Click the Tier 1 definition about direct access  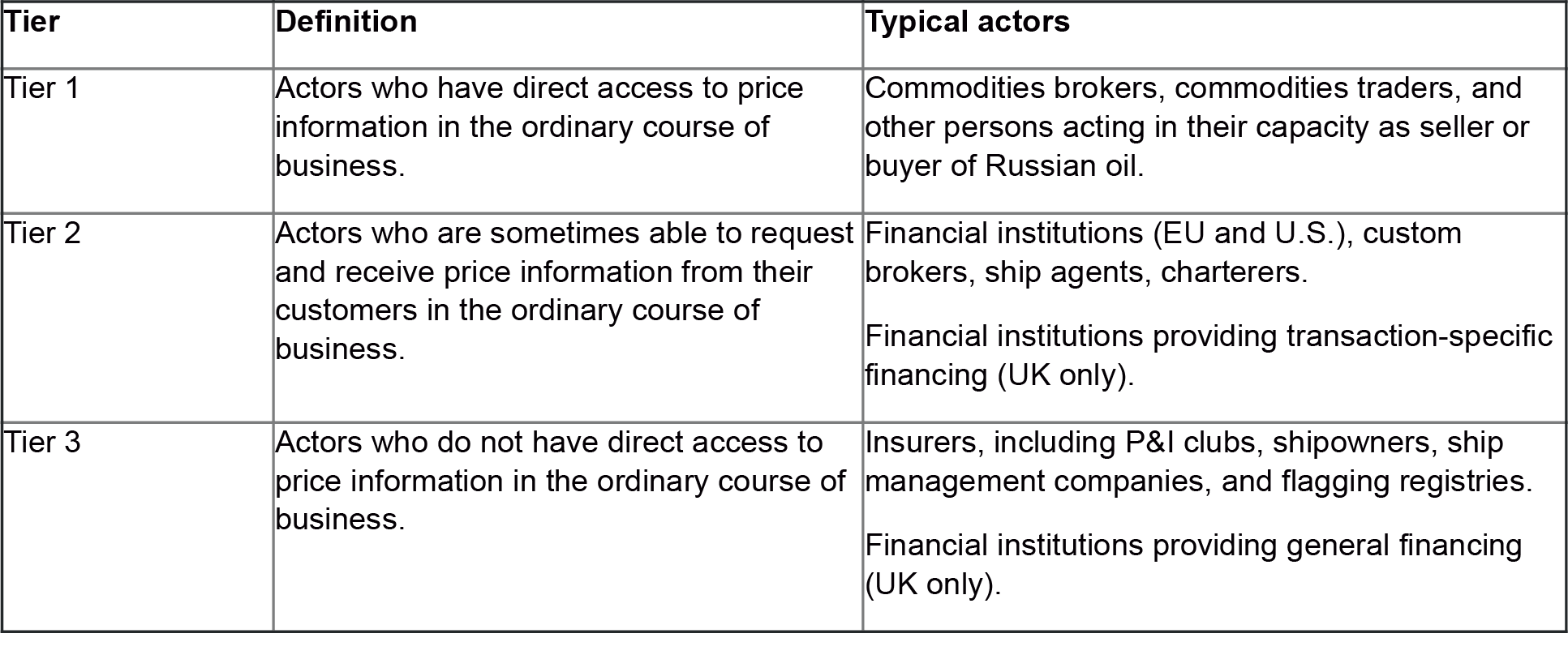pos(539,126)
